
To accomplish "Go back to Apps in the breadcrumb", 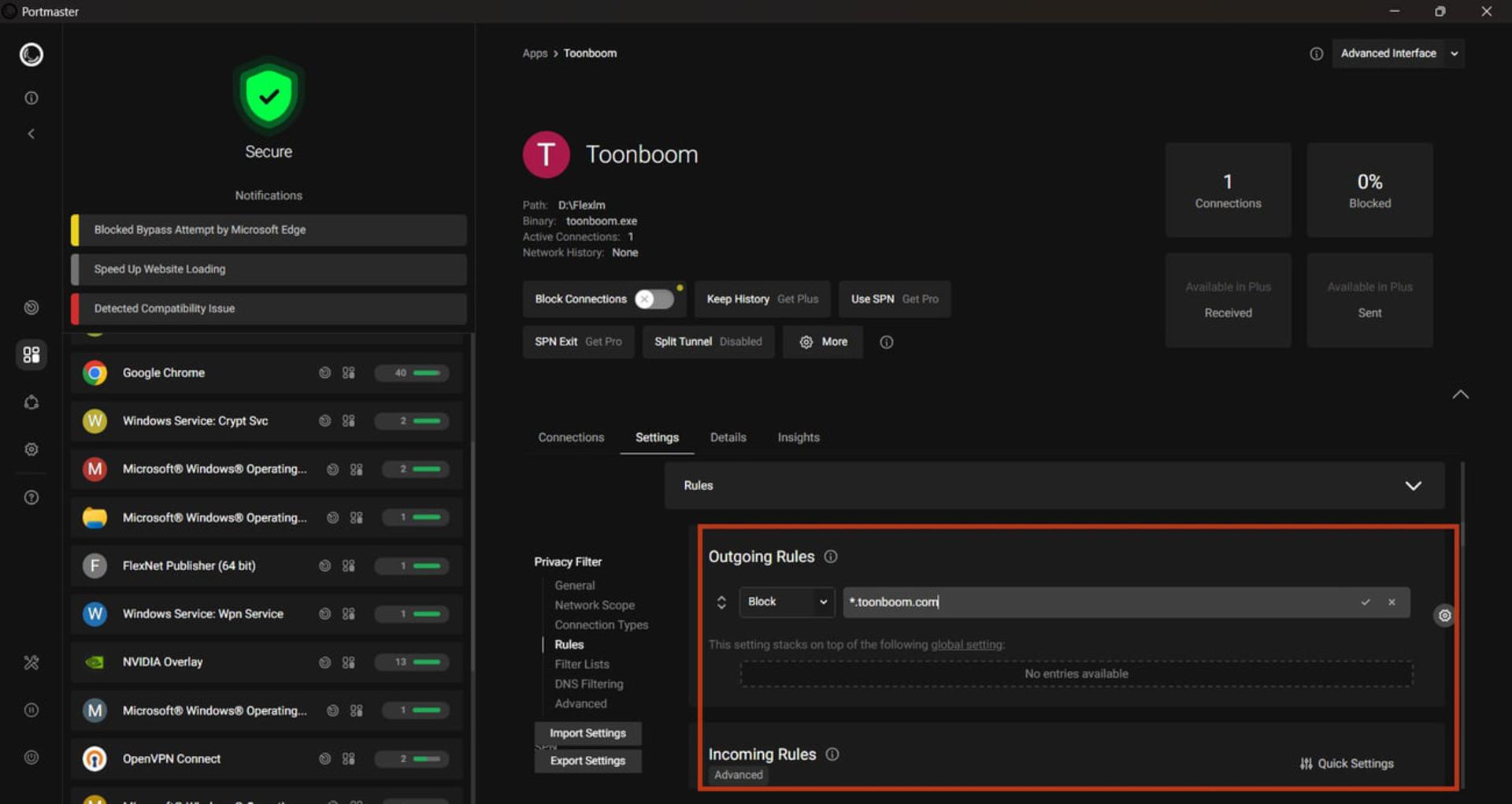I will pos(535,54).
